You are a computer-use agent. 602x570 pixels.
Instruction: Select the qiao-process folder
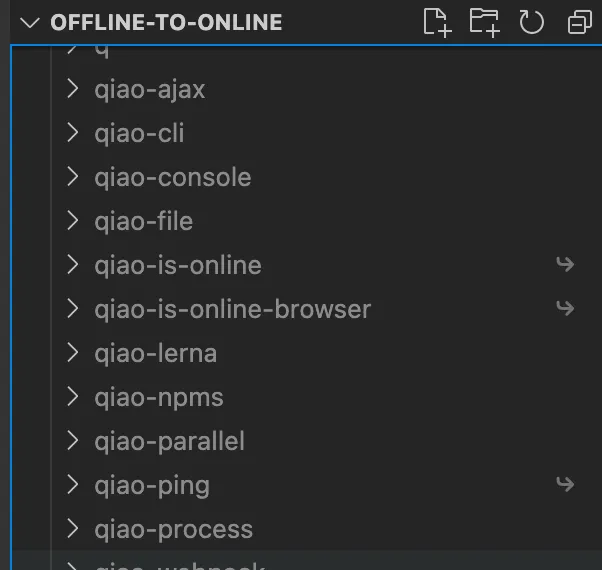pyautogui.click(x=173, y=529)
